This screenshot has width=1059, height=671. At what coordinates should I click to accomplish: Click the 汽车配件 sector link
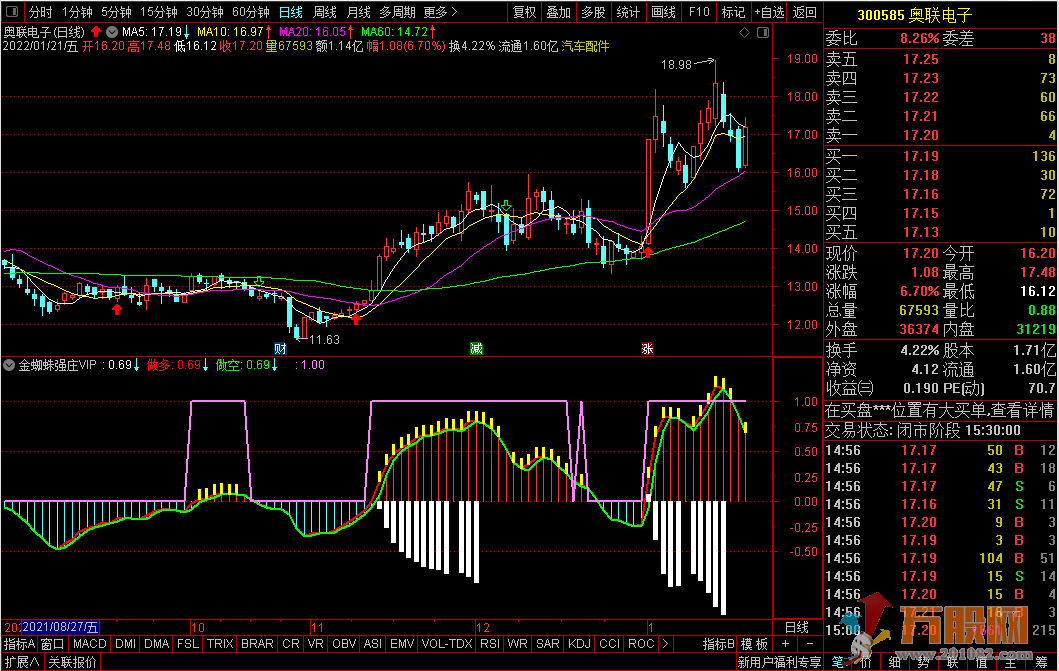tap(585, 46)
